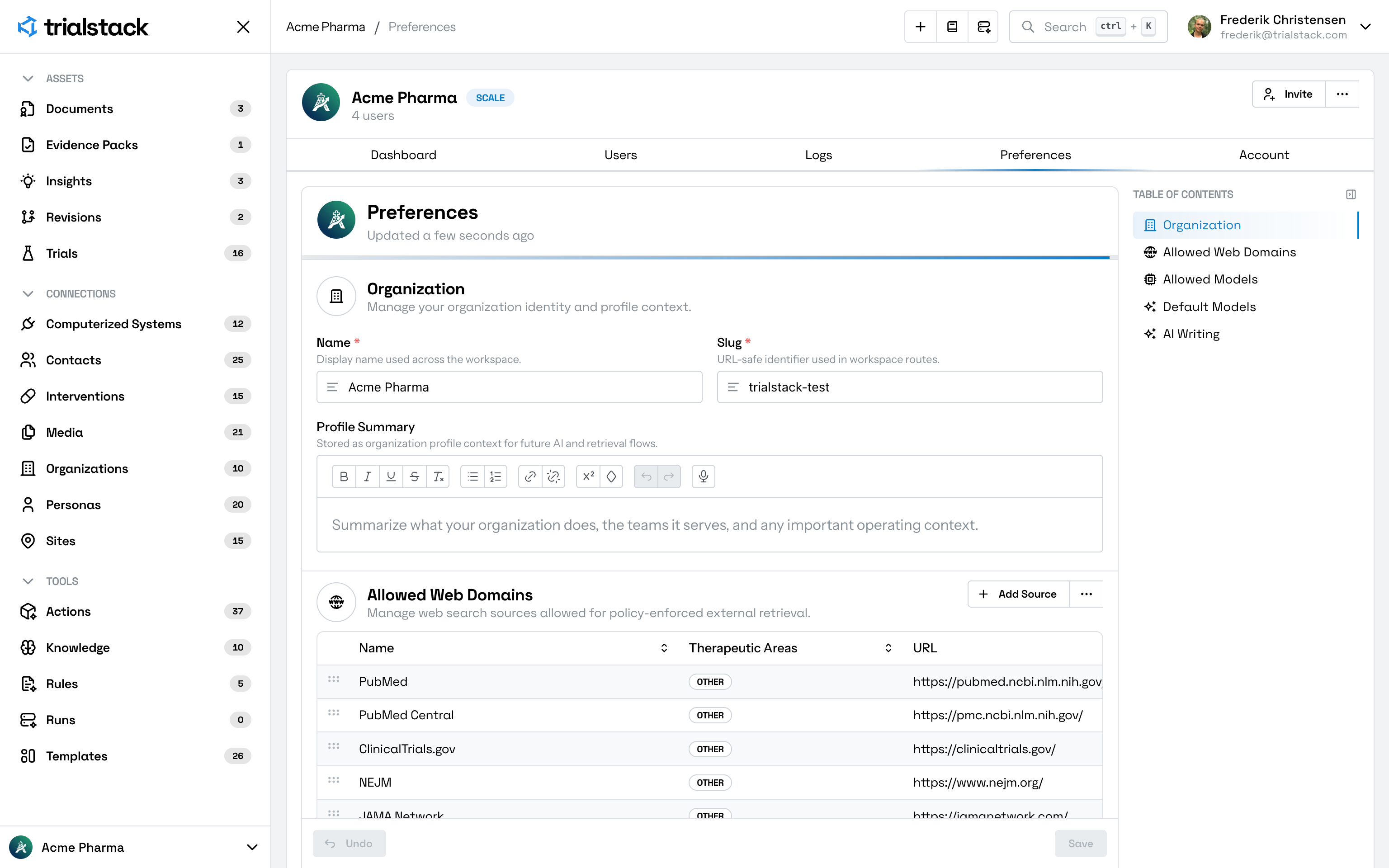The width and height of the screenshot is (1389, 868).
Task: Apply superscript formatting in editor
Action: [588, 476]
